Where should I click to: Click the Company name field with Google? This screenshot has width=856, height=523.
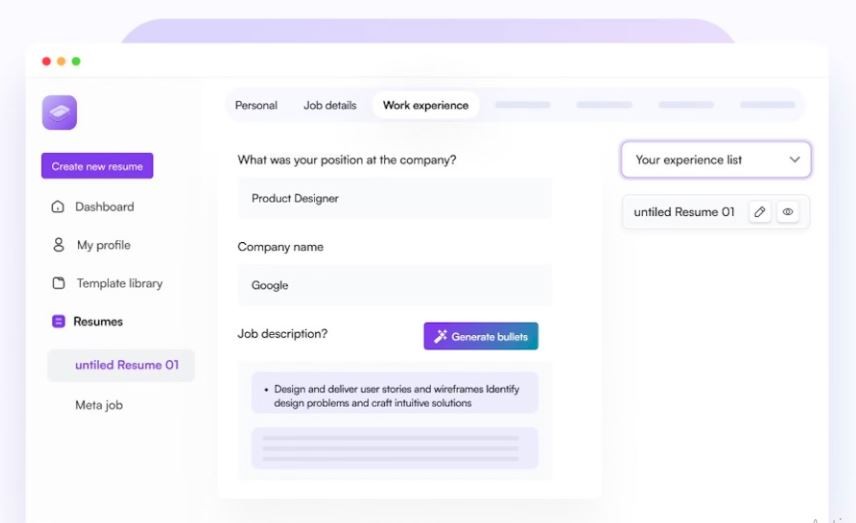[x=394, y=285]
